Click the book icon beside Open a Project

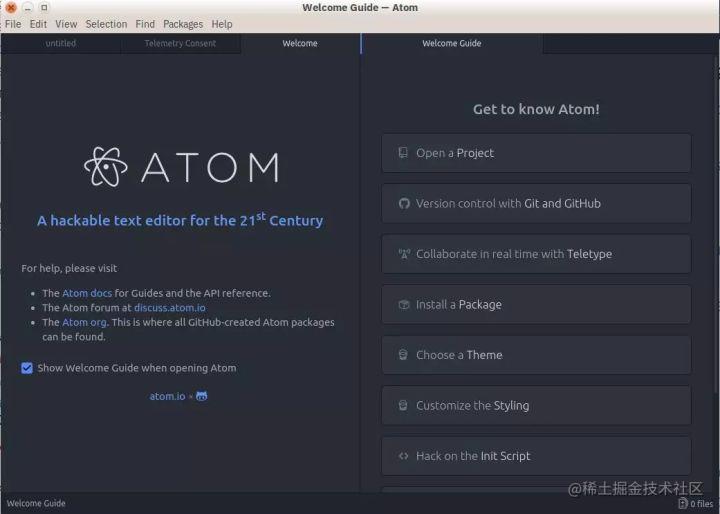pyautogui.click(x=403, y=153)
